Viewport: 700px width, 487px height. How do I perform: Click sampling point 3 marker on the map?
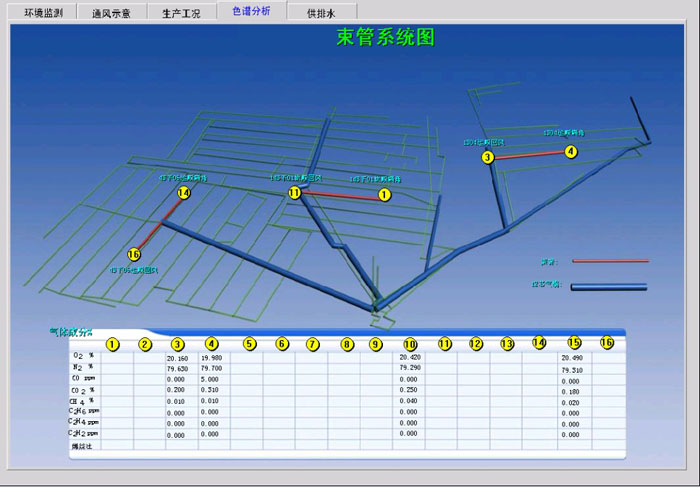pyautogui.click(x=488, y=157)
